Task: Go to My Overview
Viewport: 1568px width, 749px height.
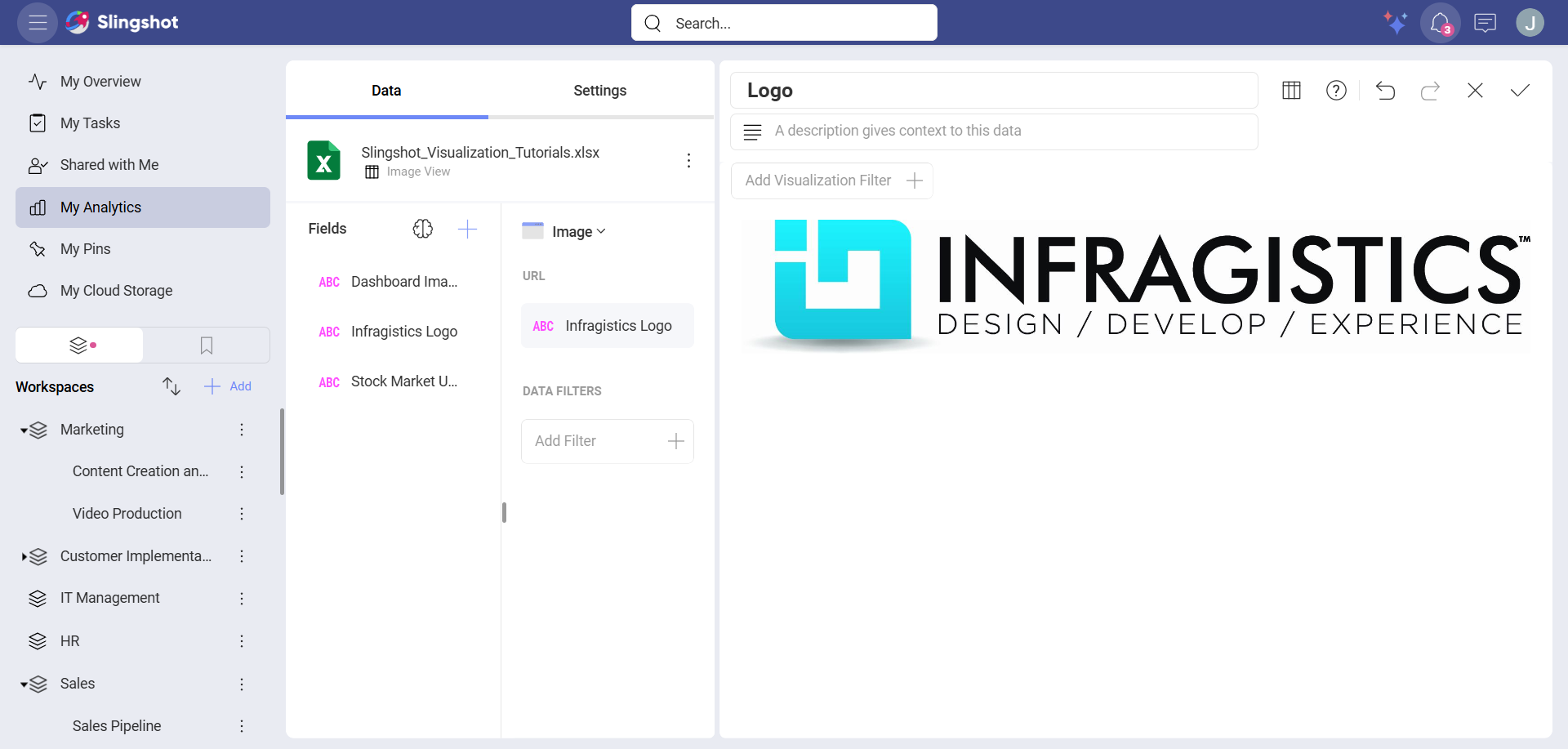Action: (x=143, y=82)
